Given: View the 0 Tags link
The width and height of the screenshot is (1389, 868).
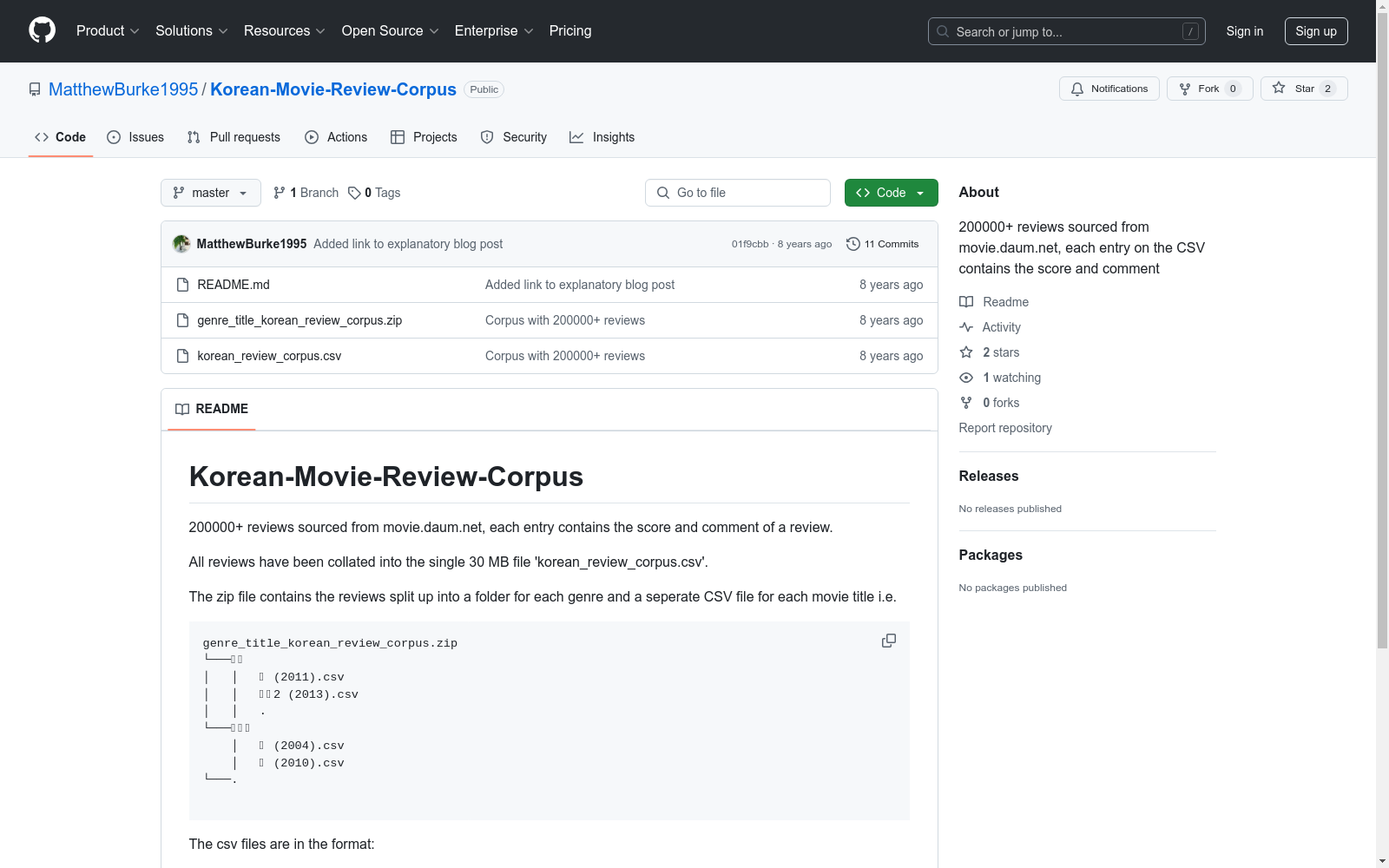Looking at the screenshot, I should click(x=374, y=193).
